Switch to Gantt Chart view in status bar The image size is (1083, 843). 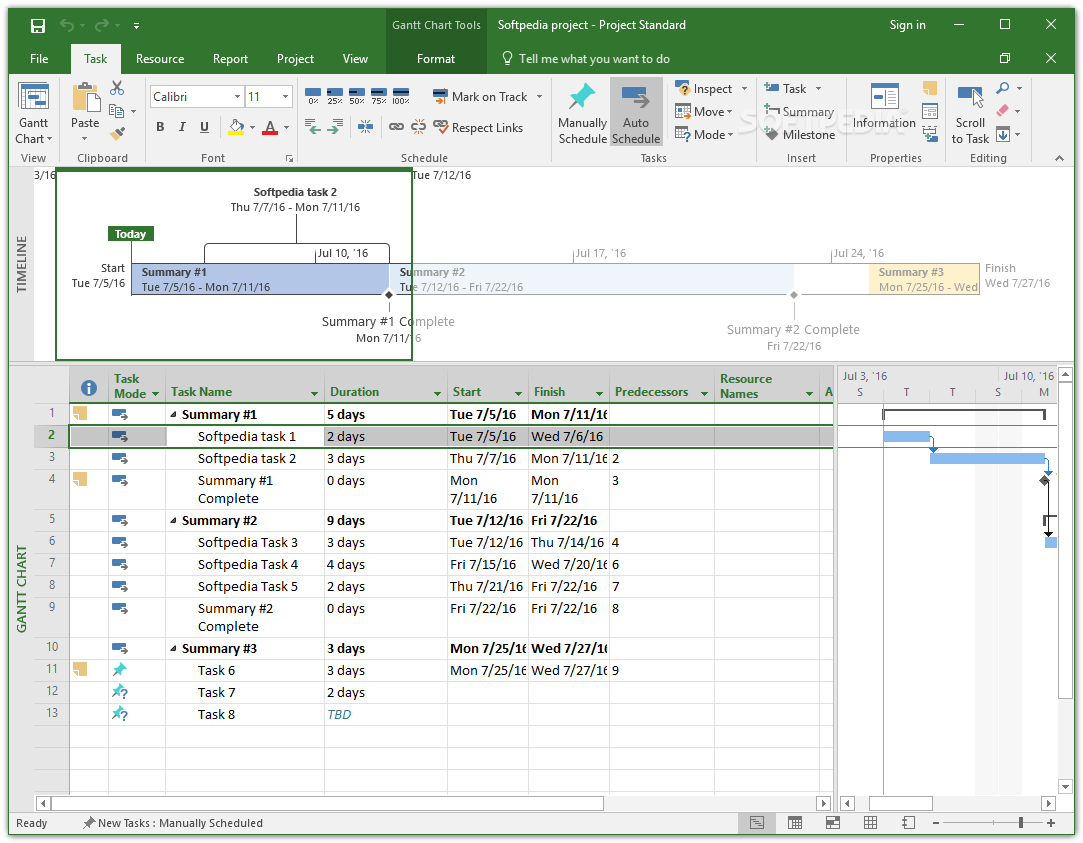(757, 823)
